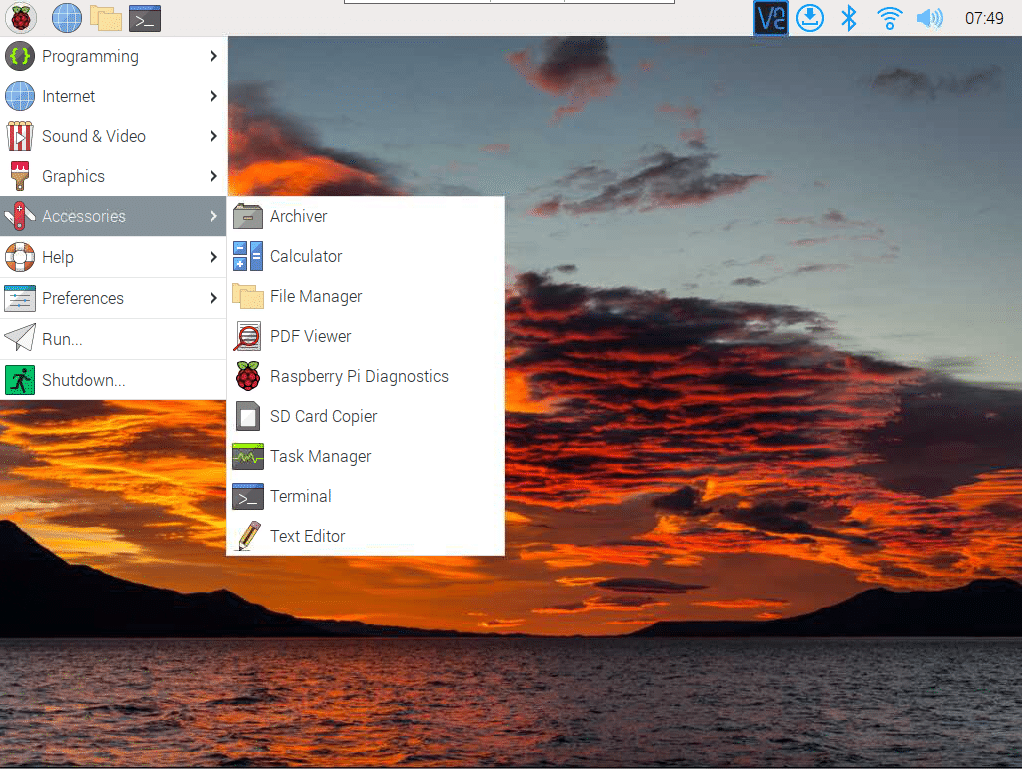Click the Raspberry Pi main menu icon
The height and width of the screenshot is (769, 1022).
[20, 17]
